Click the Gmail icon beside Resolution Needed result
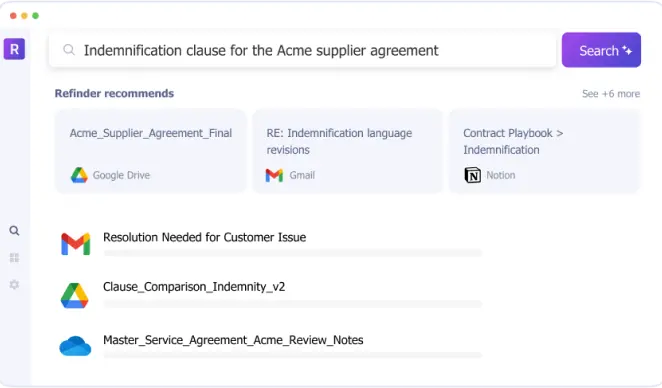This screenshot has height=388, width=662. [x=76, y=244]
